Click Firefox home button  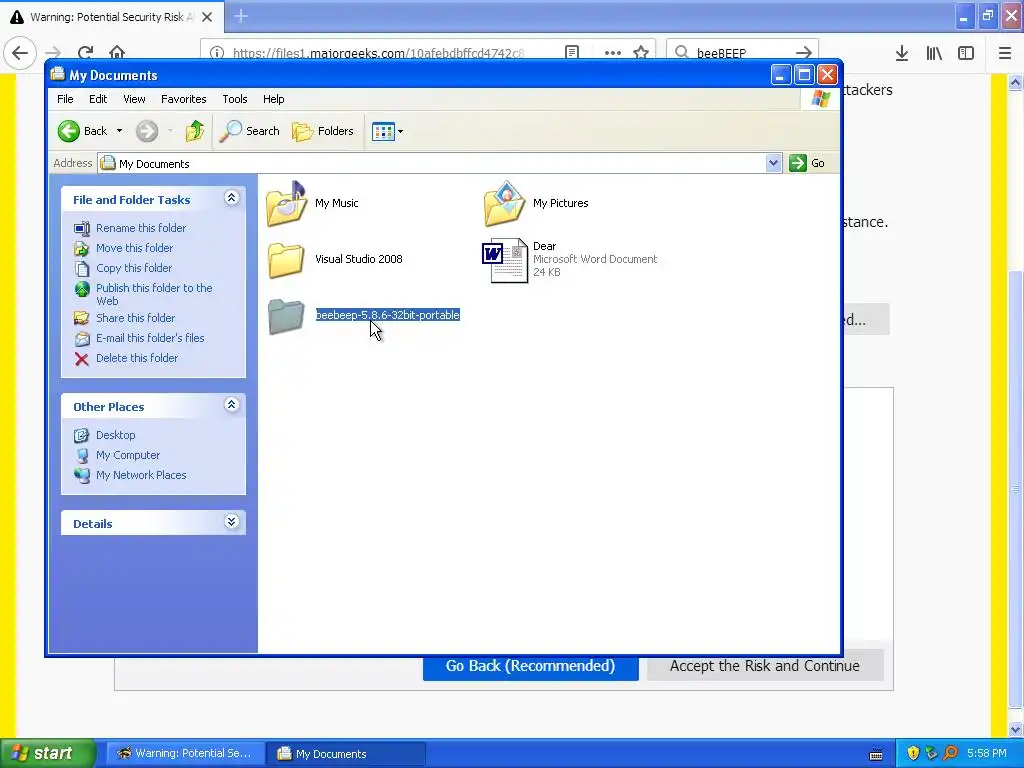117,52
